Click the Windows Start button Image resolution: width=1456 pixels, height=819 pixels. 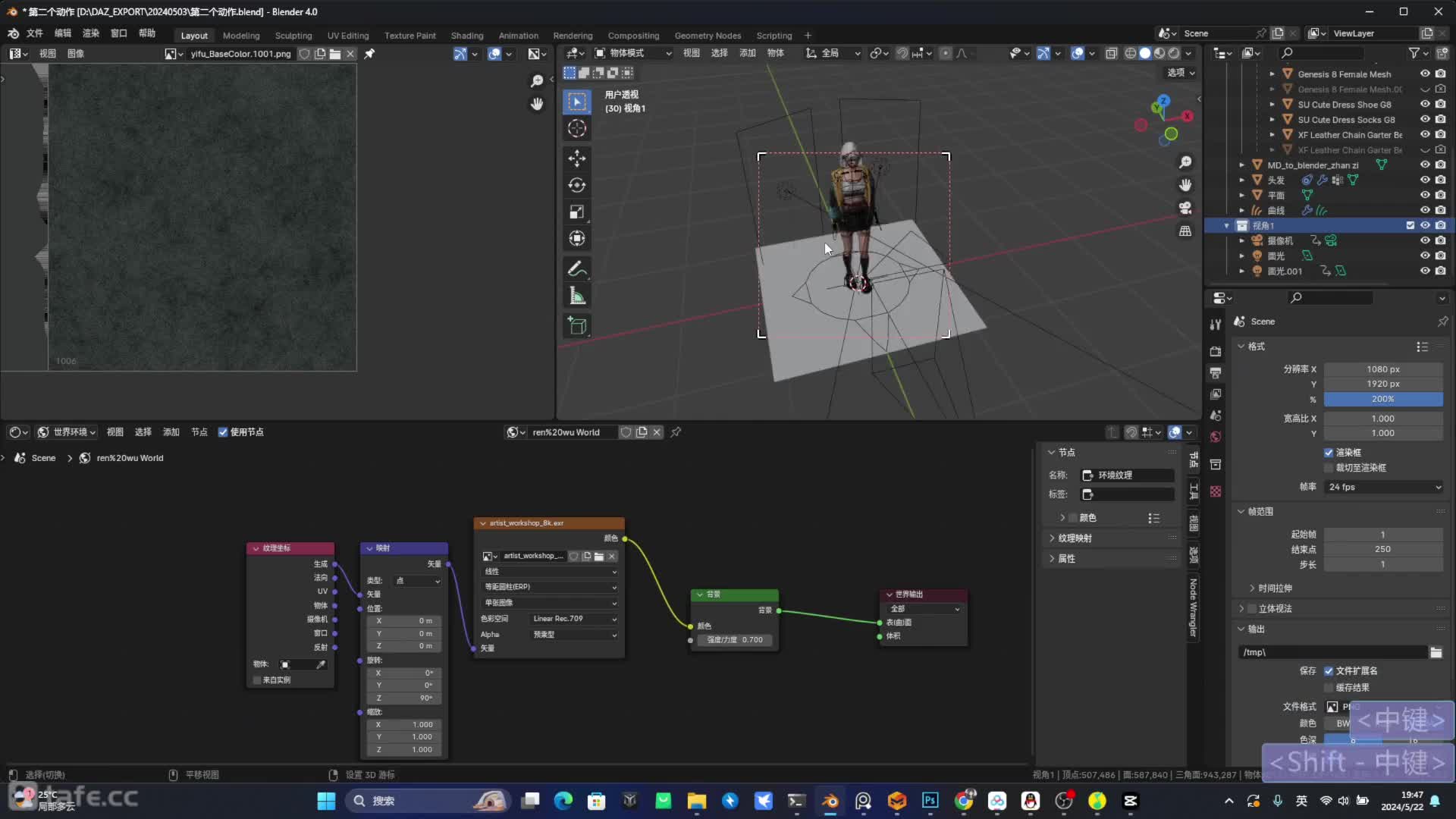point(326,801)
